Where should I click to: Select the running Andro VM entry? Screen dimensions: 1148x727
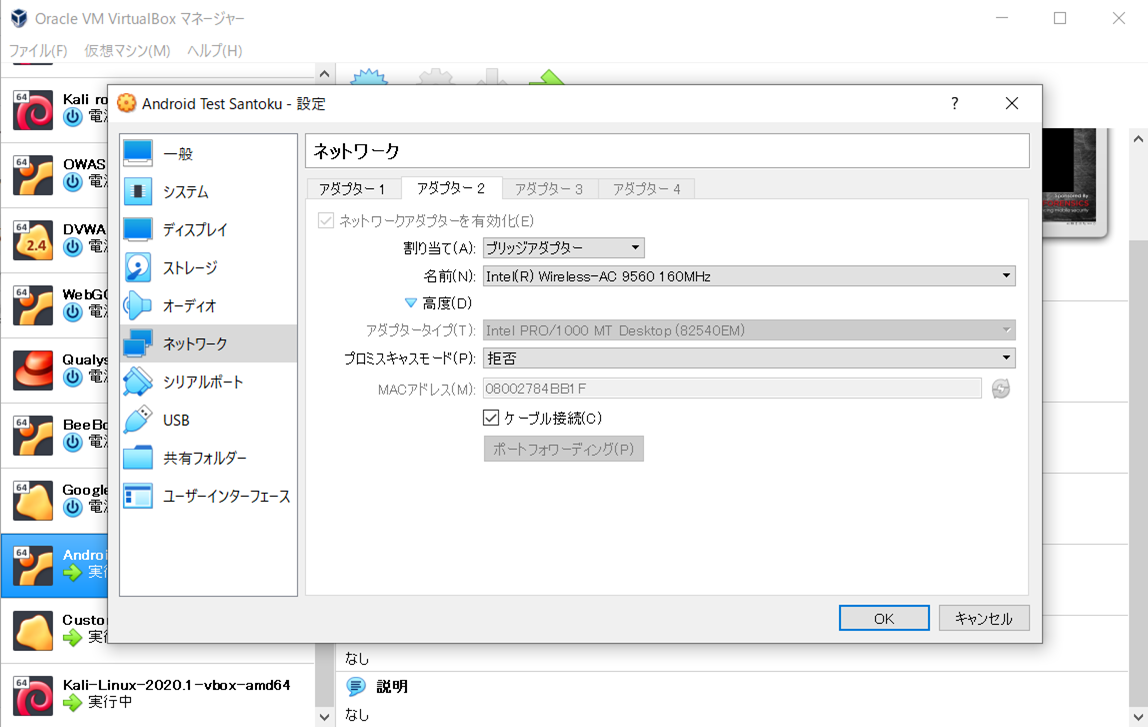(x=55, y=565)
